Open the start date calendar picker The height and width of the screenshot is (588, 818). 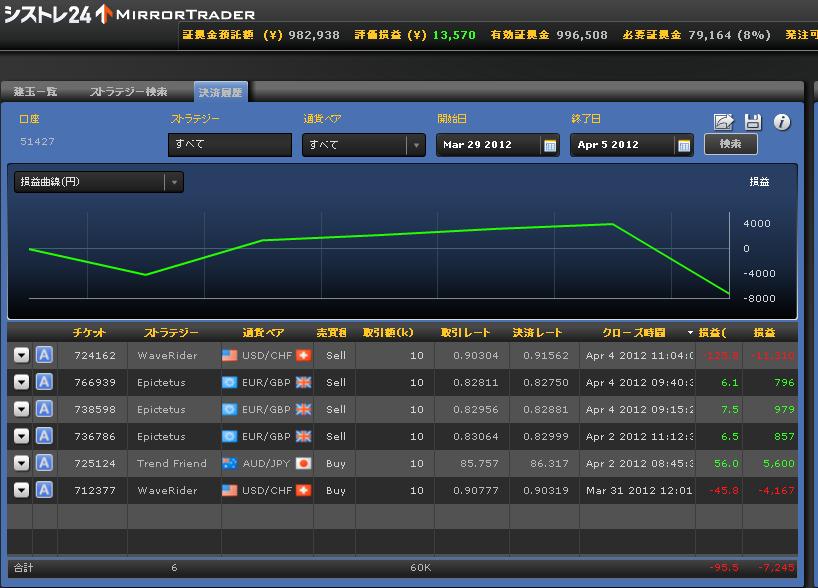tap(550, 145)
